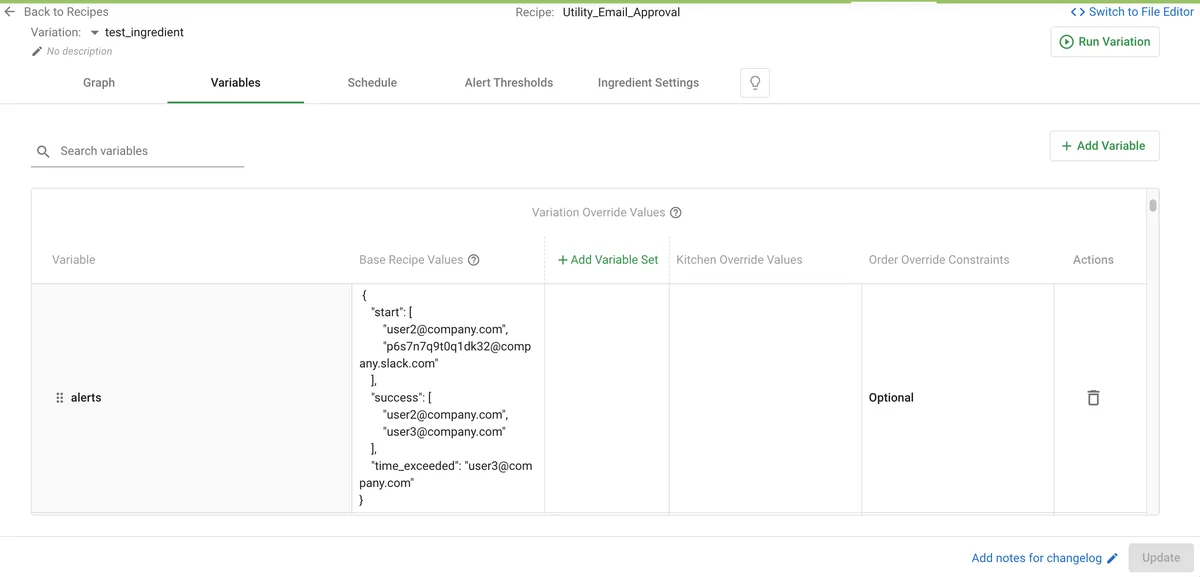Grab the drag handle beside the alerts variable
This screenshot has width=1200, height=577.
click(58, 397)
